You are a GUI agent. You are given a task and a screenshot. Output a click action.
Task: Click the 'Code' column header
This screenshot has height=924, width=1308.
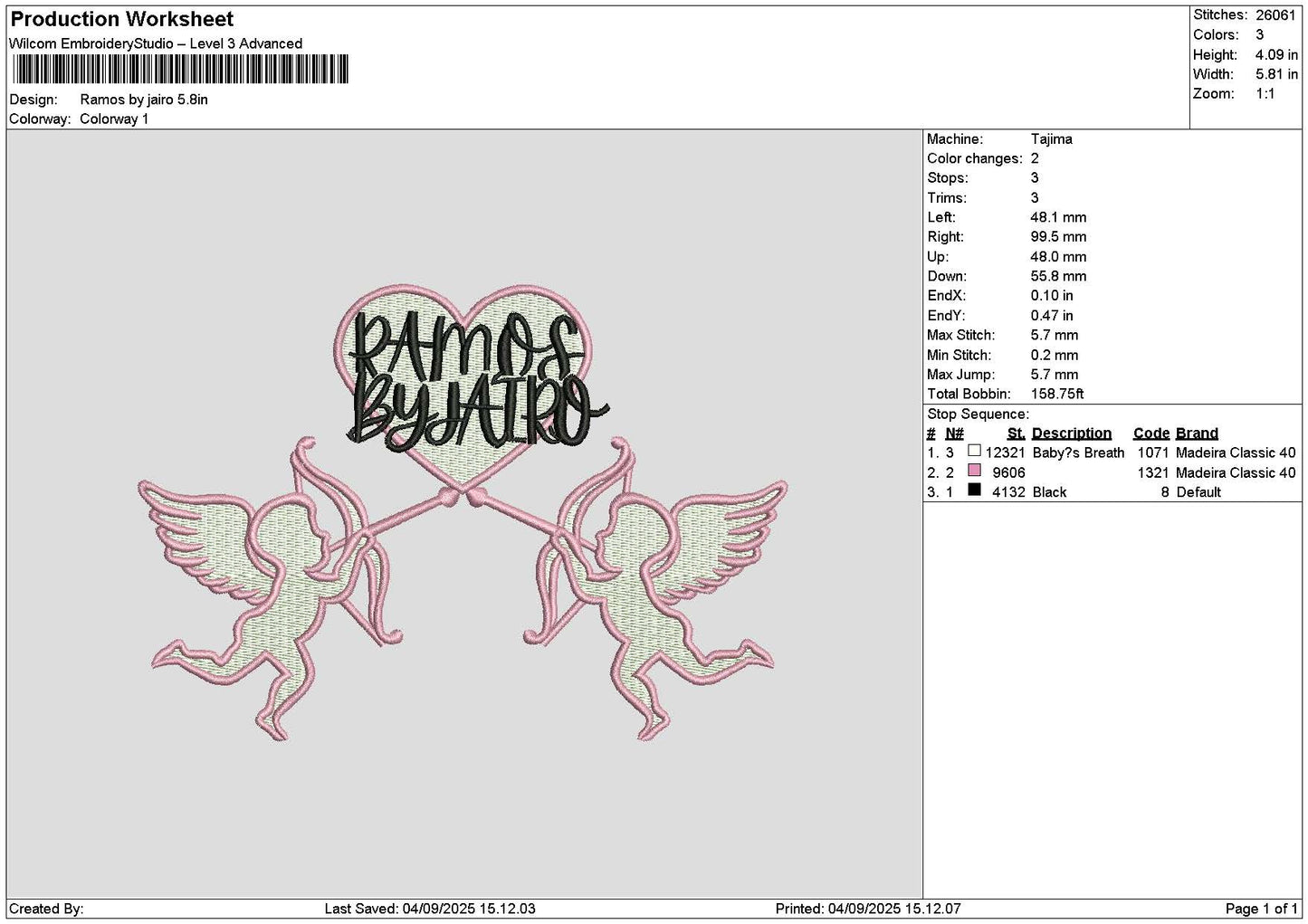click(x=1151, y=433)
